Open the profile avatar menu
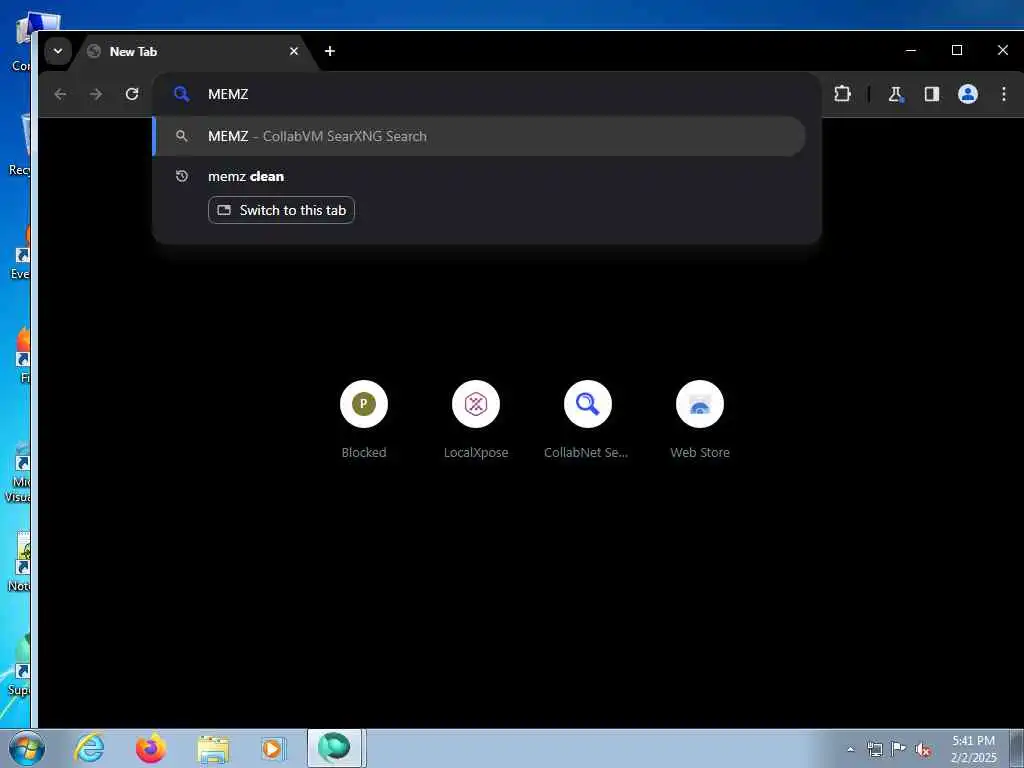1024x768 pixels. [x=967, y=94]
